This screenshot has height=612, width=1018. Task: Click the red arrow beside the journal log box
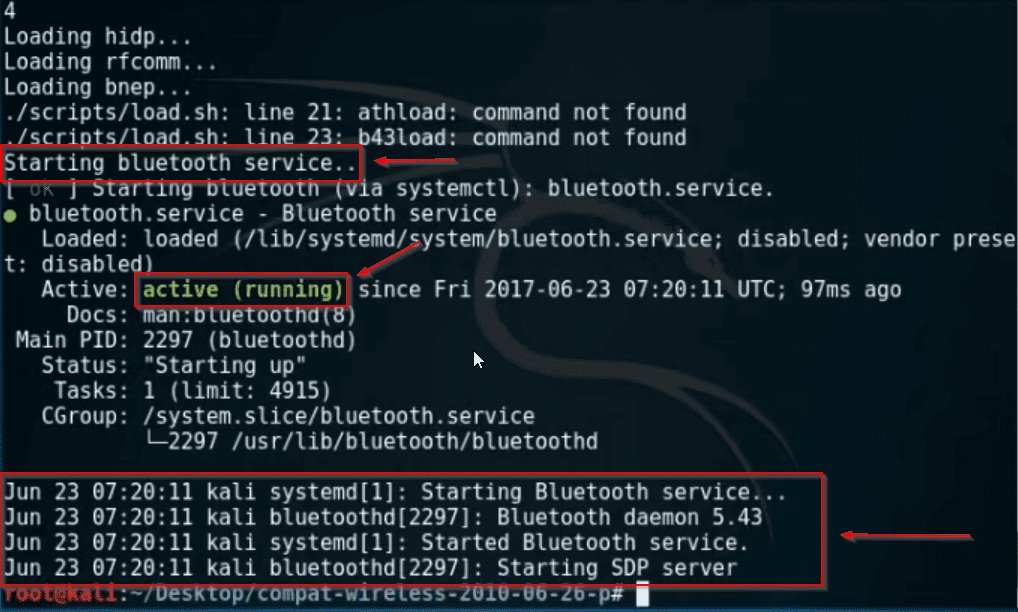[906, 535]
